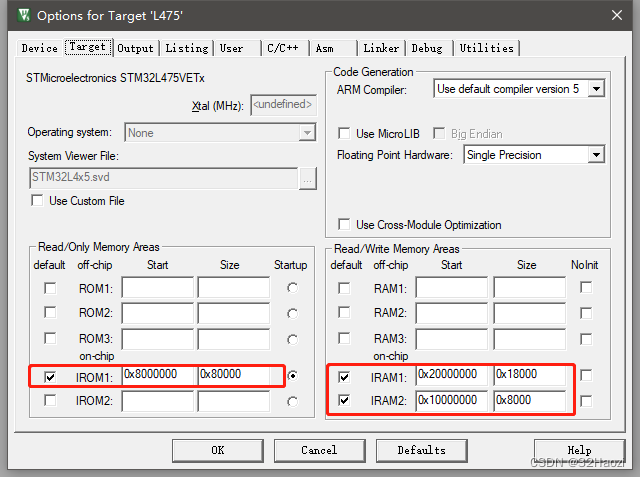The width and height of the screenshot is (640, 477).
Task: Open the Help button
Action: pos(580,450)
